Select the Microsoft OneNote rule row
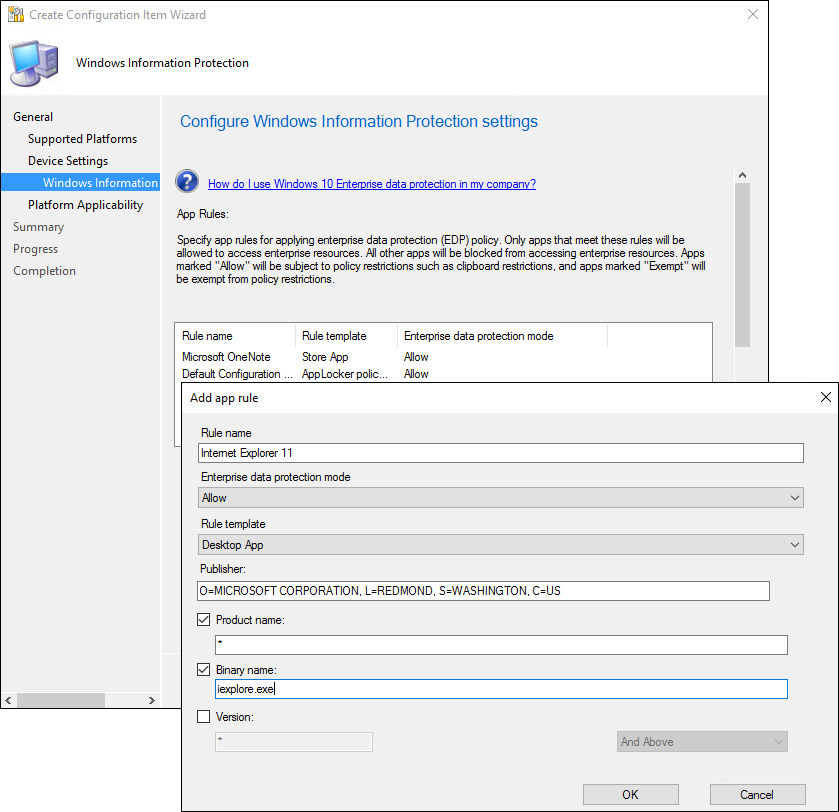Image resolution: width=839 pixels, height=812 pixels. [226, 357]
